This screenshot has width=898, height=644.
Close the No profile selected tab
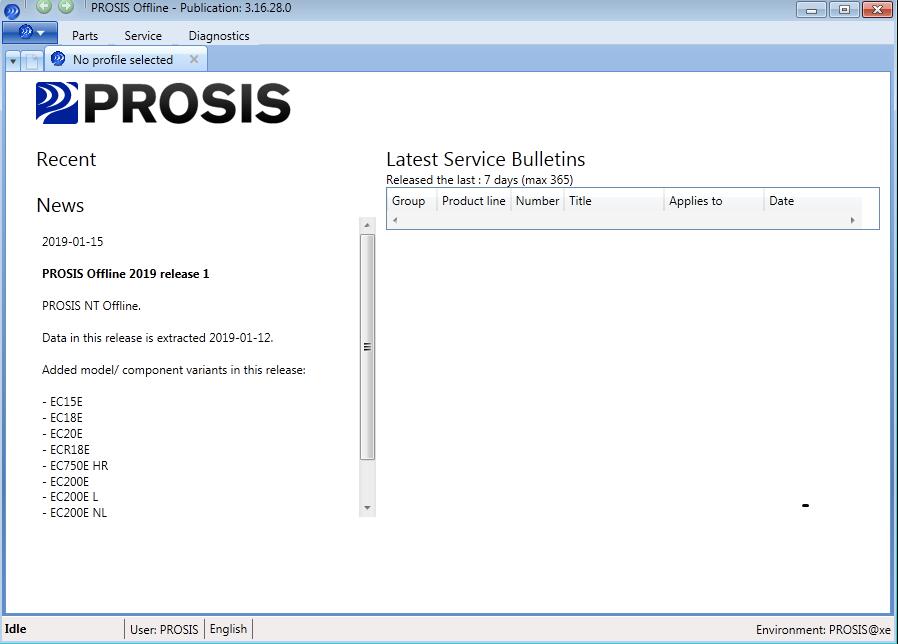point(194,59)
